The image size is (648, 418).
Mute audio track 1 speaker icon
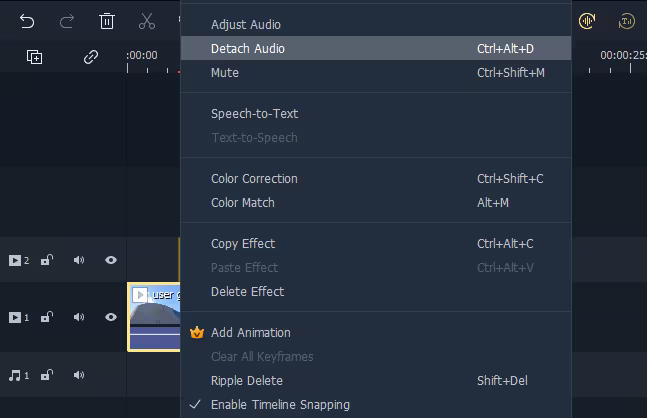pos(79,376)
